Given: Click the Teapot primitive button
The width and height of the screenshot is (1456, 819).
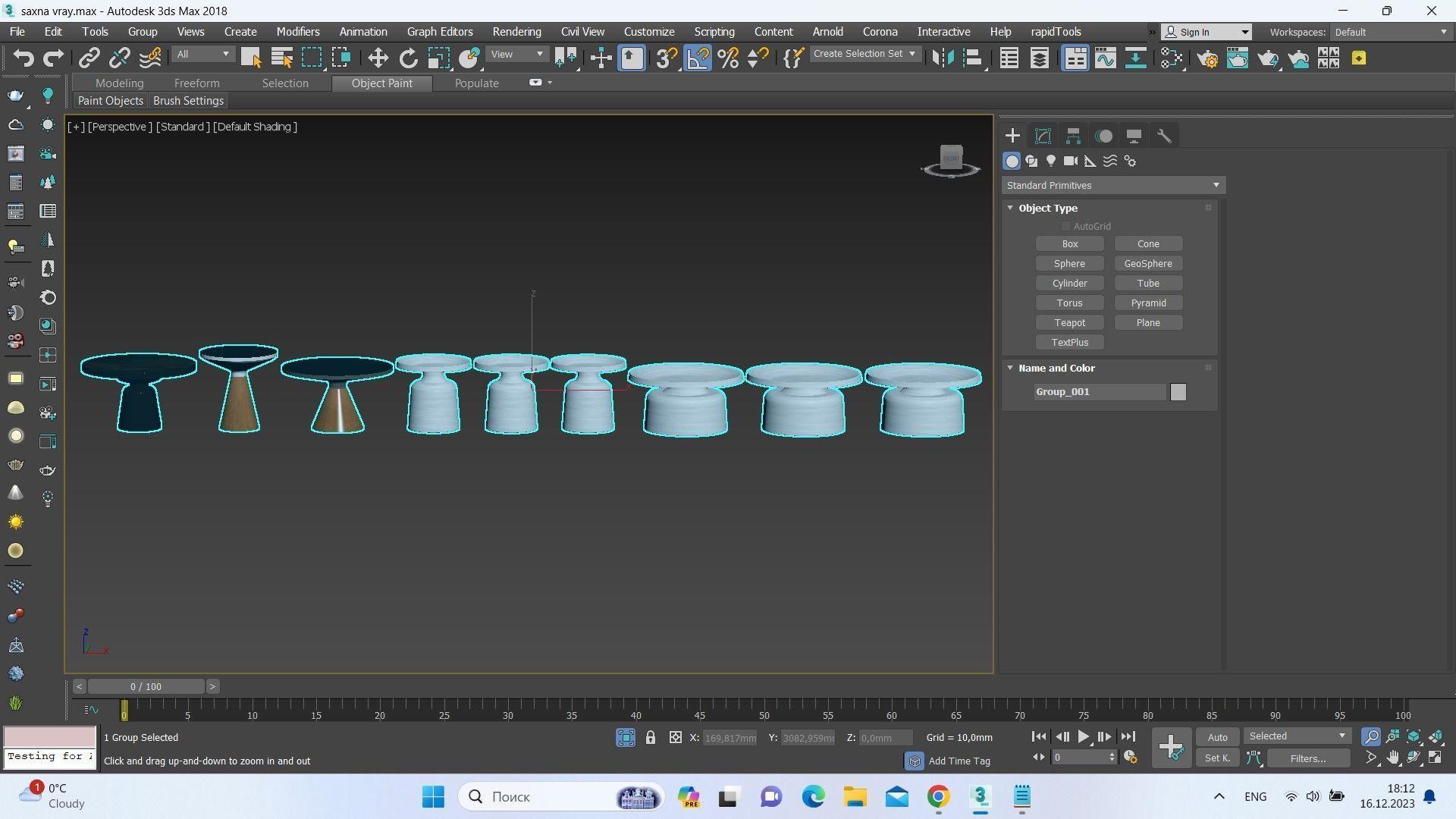Looking at the screenshot, I should (x=1070, y=323).
